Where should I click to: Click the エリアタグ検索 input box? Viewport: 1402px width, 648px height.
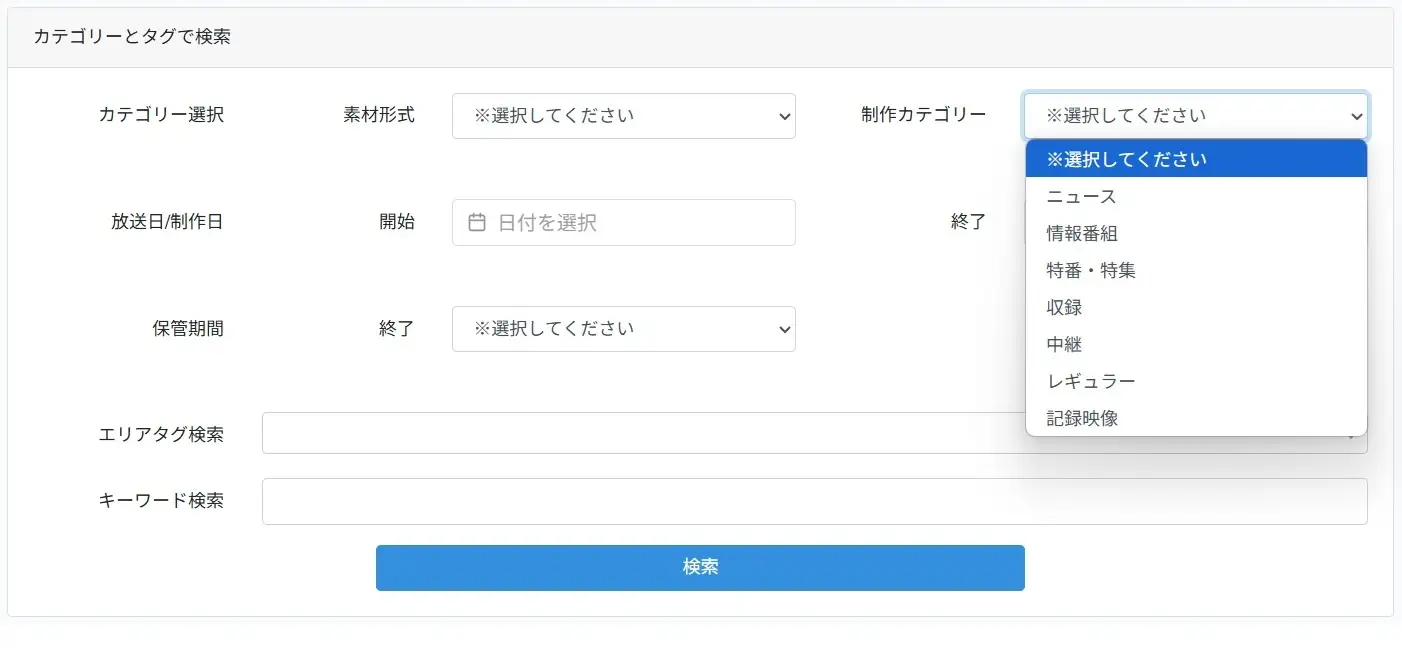click(x=640, y=433)
